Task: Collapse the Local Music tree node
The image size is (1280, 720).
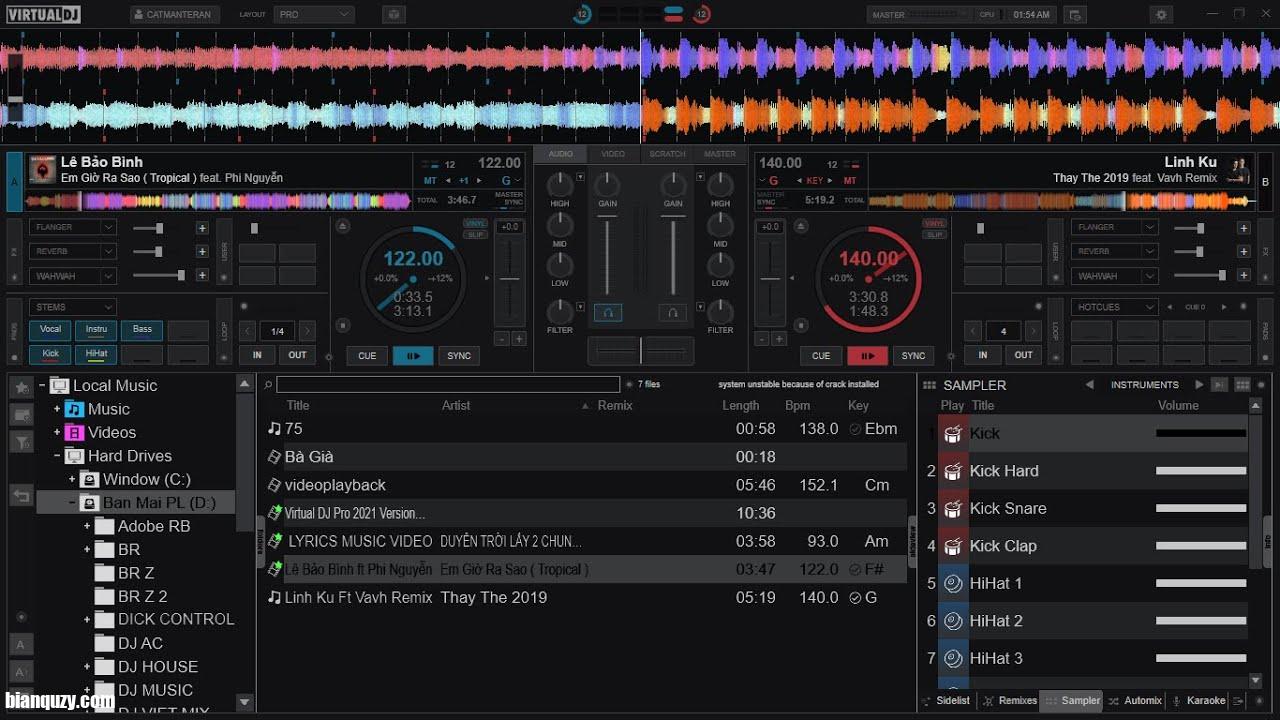Action: tap(43, 385)
